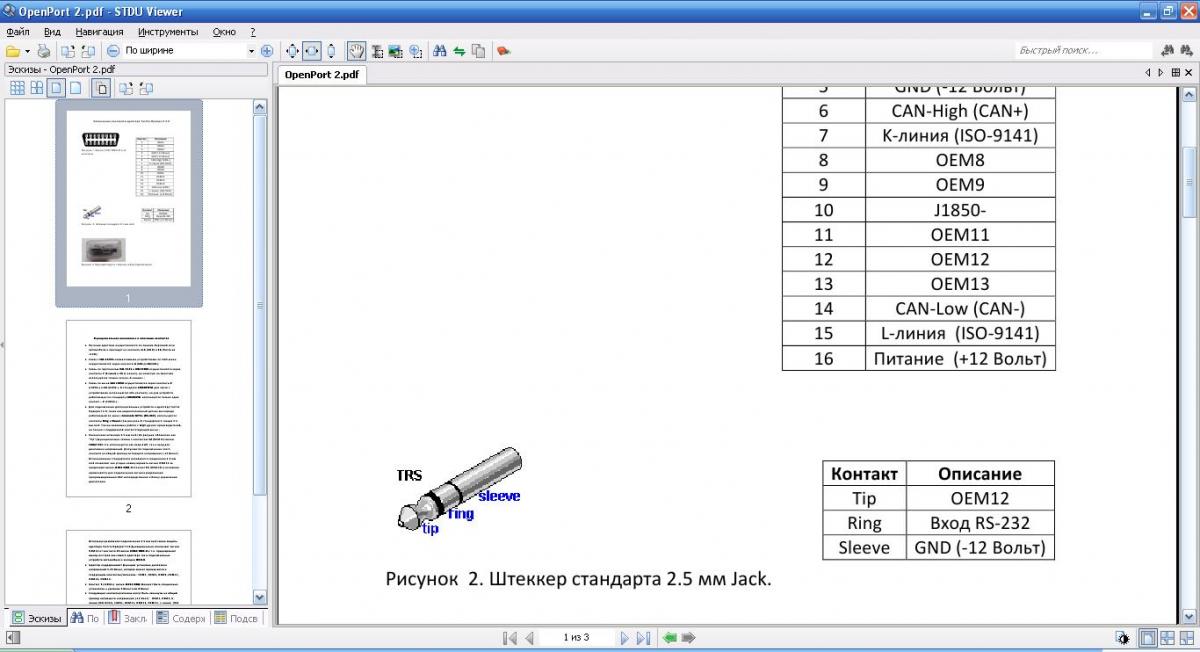Rotate page right in main toolbar
This screenshot has height=652, width=1200.
point(88,51)
